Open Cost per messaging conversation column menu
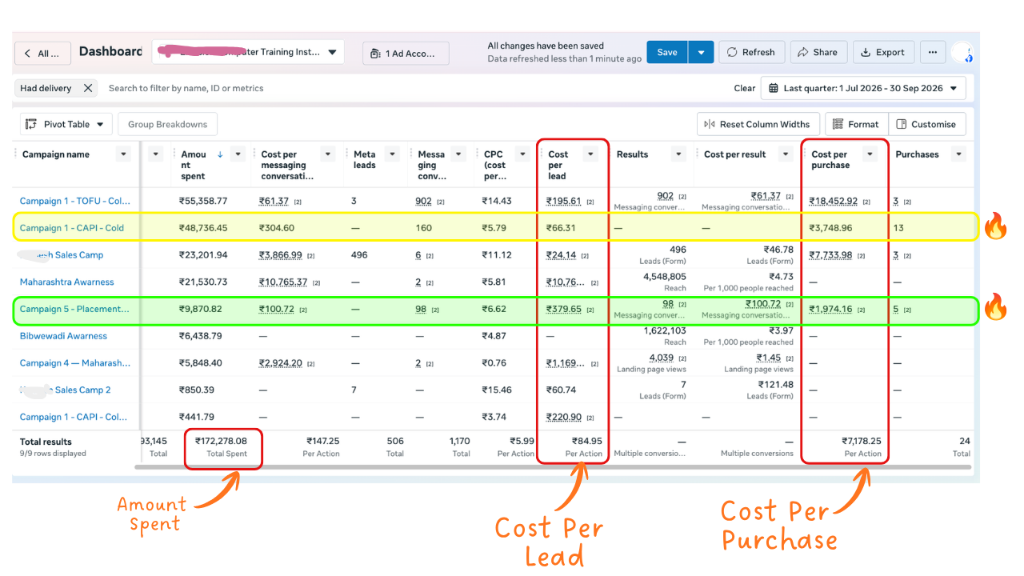 [328, 154]
